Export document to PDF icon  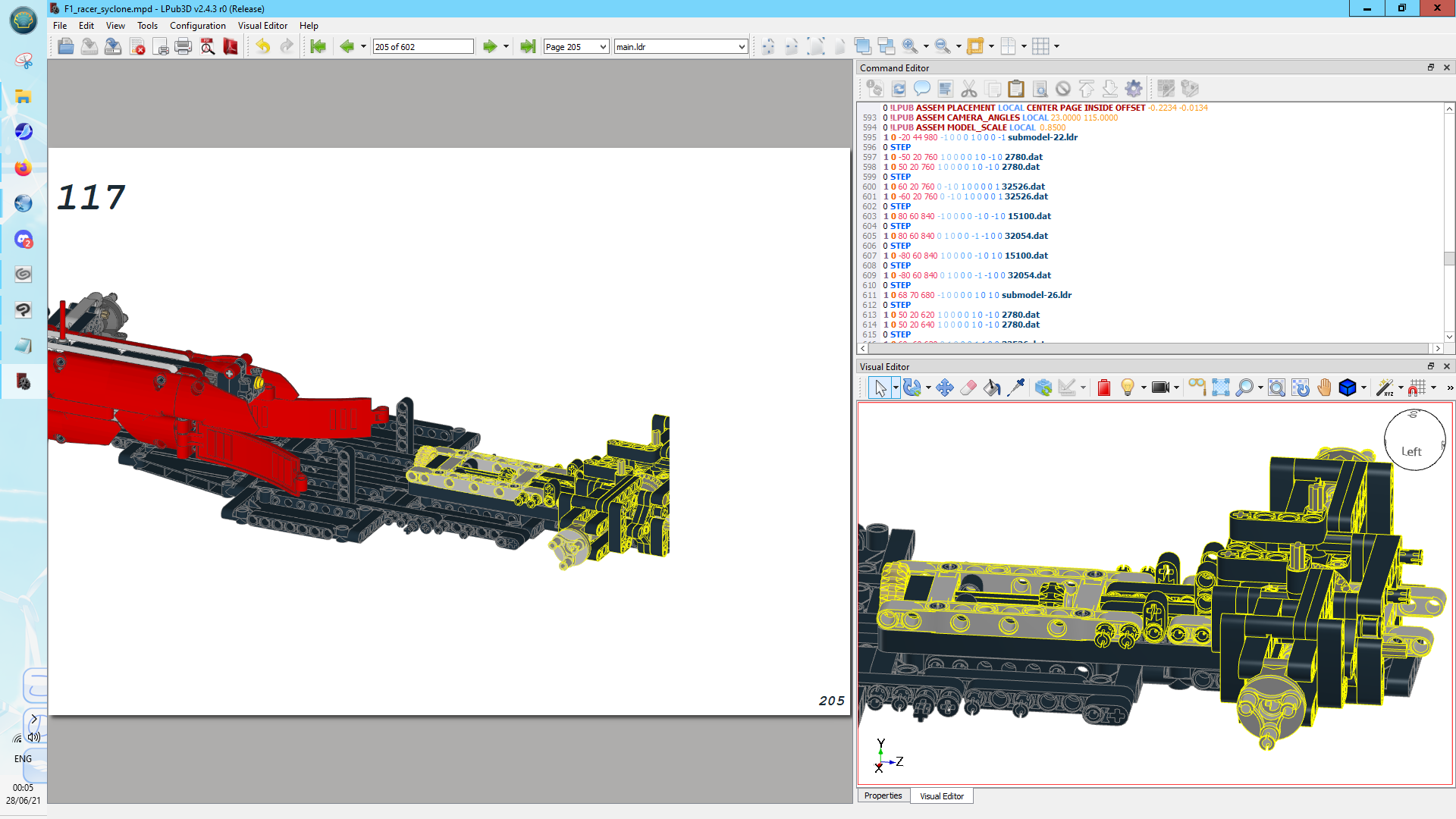[231, 47]
